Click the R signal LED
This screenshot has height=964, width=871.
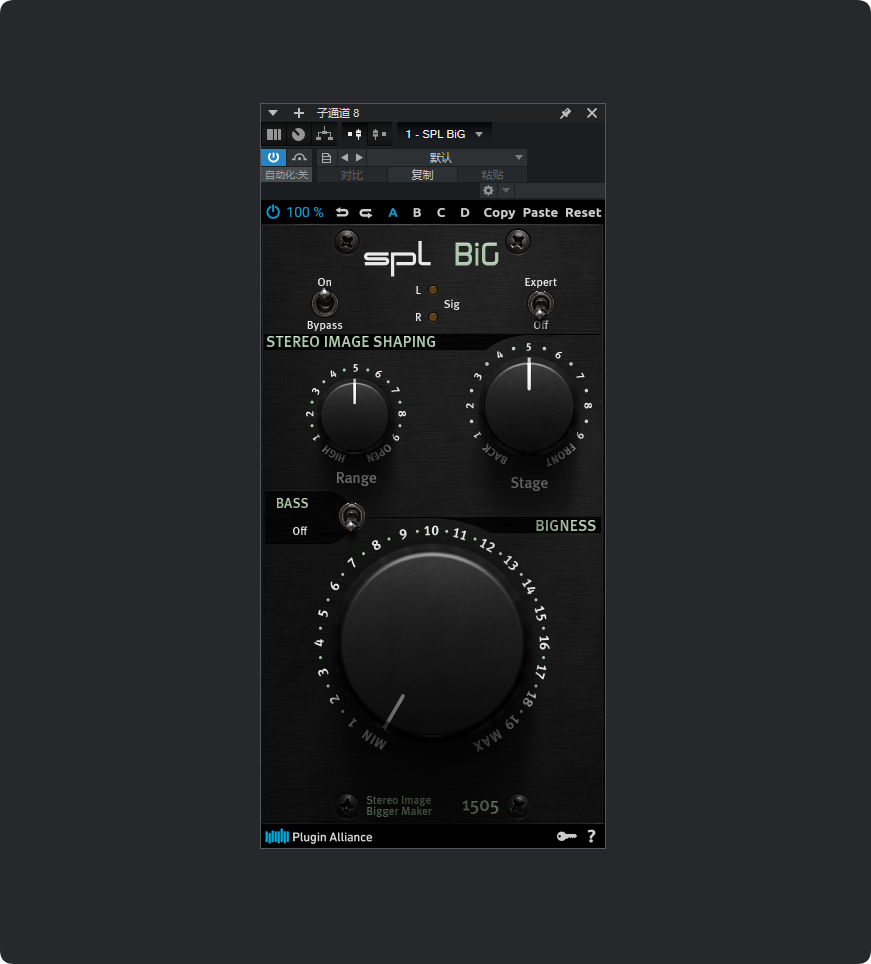coord(433,317)
